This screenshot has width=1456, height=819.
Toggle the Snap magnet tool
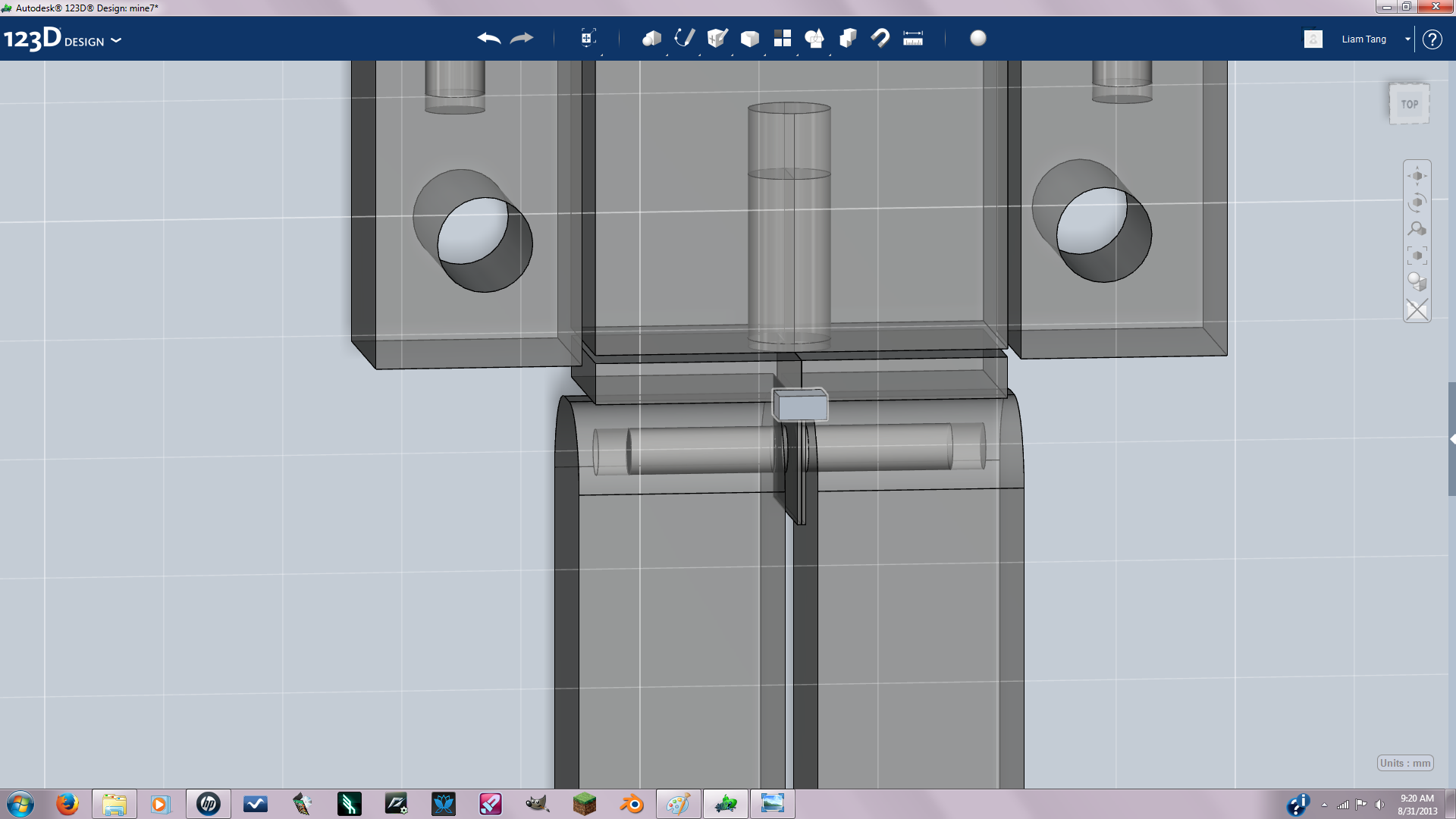(x=880, y=38)
